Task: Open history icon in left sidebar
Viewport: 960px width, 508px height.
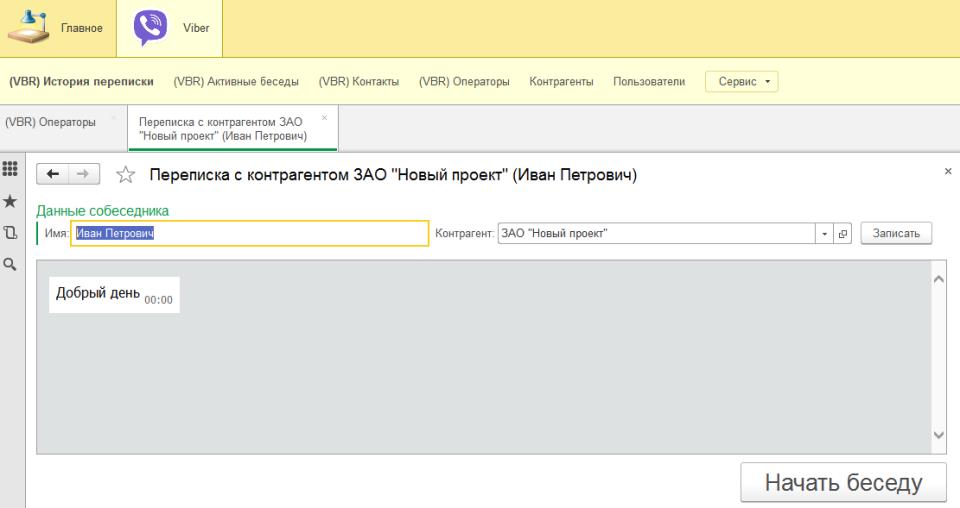Action: (11, 233)
